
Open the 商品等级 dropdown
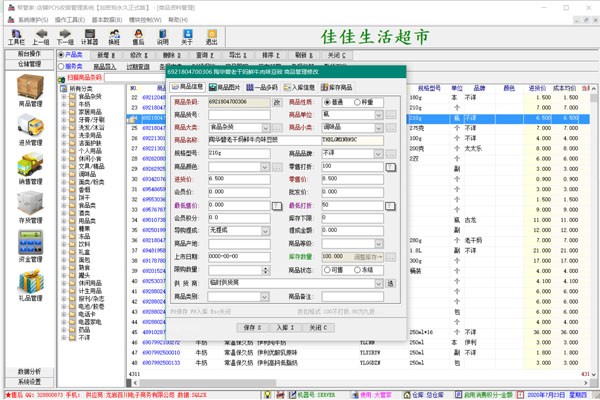click(378, 244)
